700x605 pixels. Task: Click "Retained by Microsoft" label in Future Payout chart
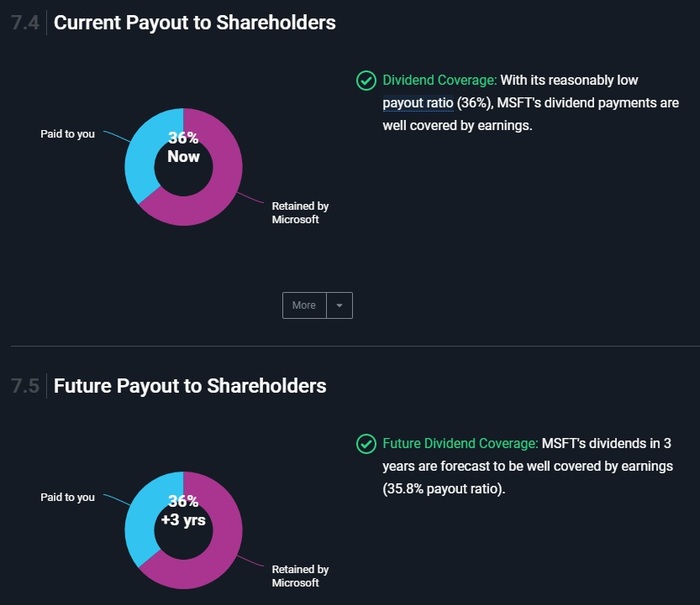point(299,576)
